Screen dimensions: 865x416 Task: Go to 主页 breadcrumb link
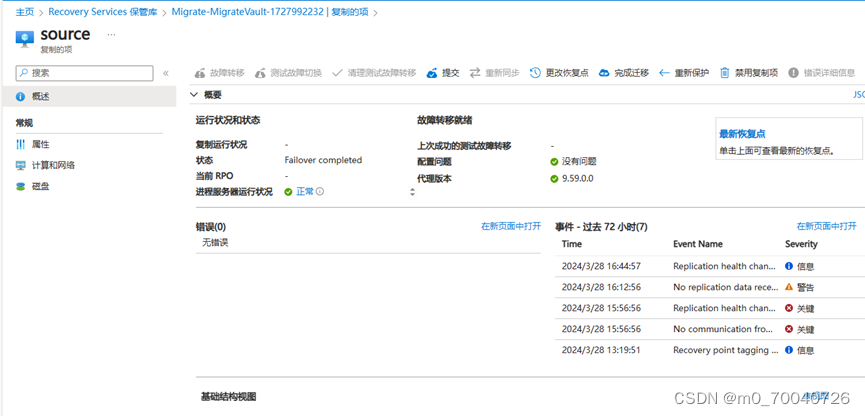pyautogui.click(x=25, y=12)
